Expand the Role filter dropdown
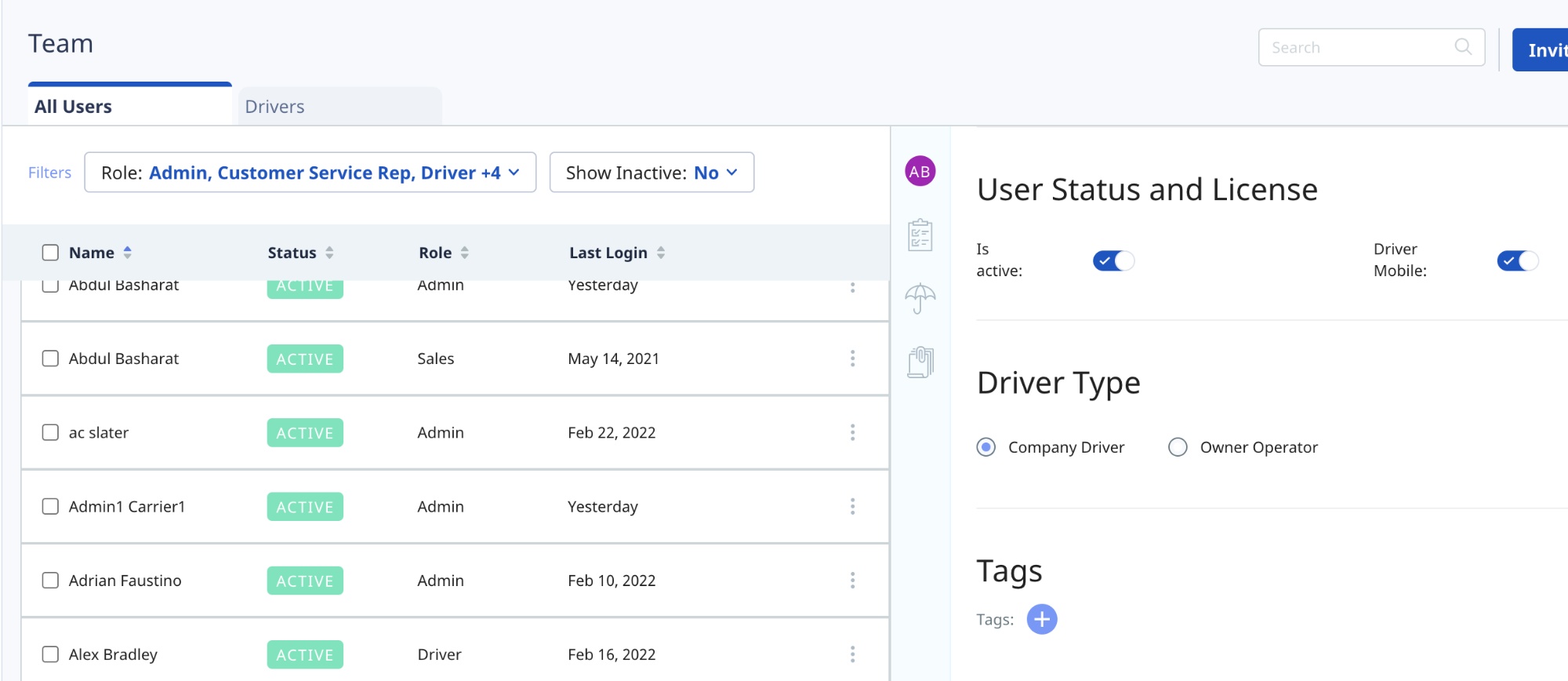 click(x=310, y=173)
